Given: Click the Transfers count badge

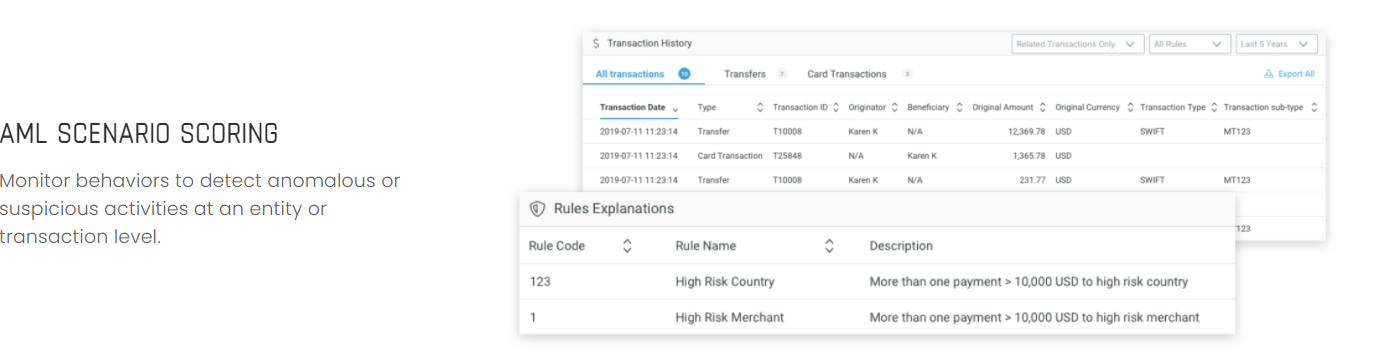Looking at the screenshot, I should pos(781,74).
